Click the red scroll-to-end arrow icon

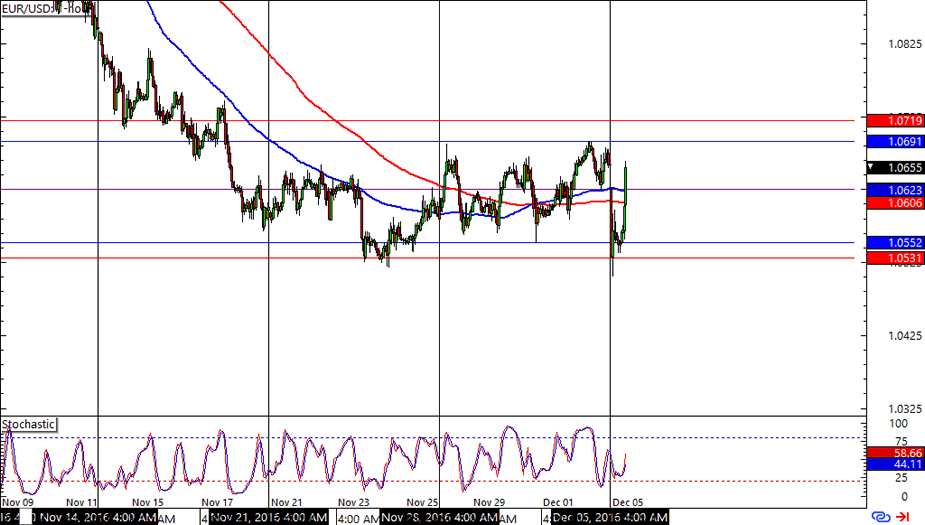(903, 517)
